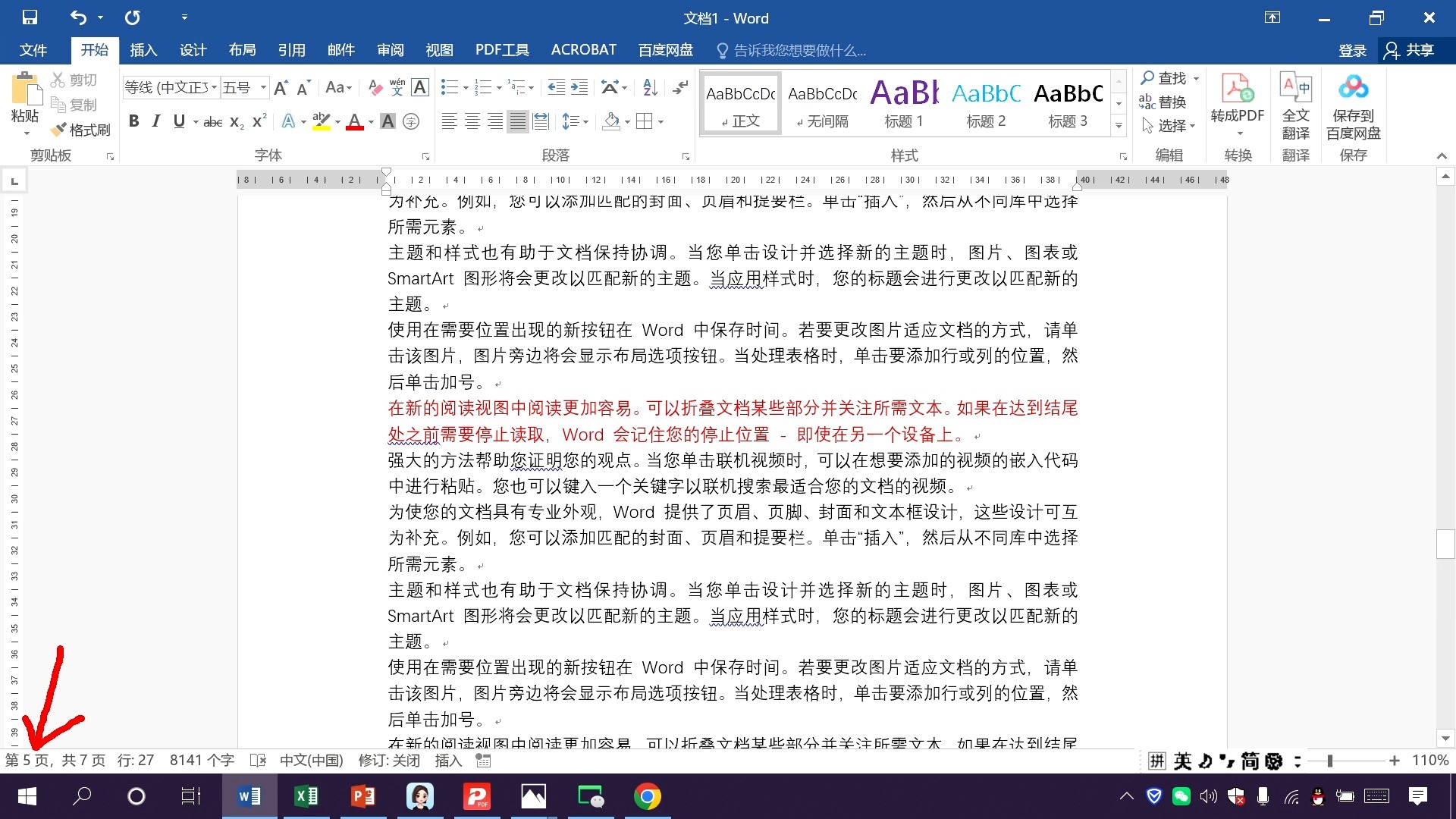Viewport: 1456px width, 819px height.
Task: Click the Cut scissors icon
Action: point(58,80)
